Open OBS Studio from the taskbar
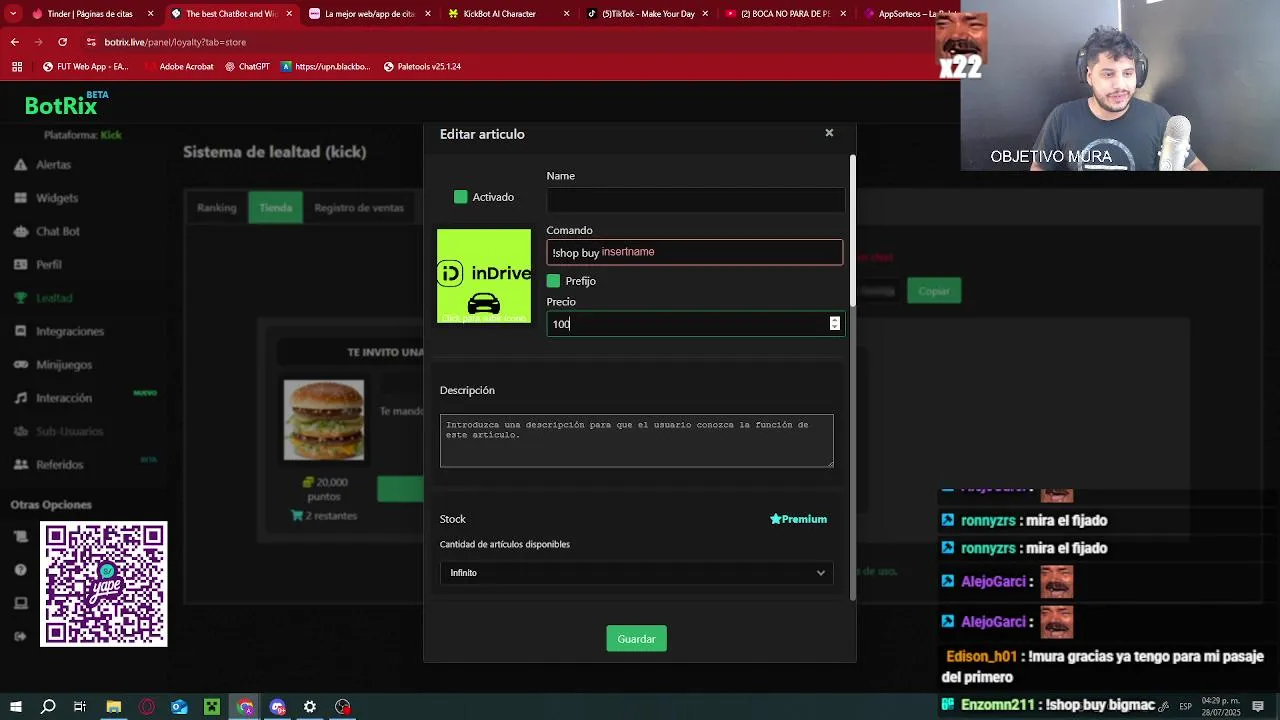1280x720 pixels. click(343, 707)
